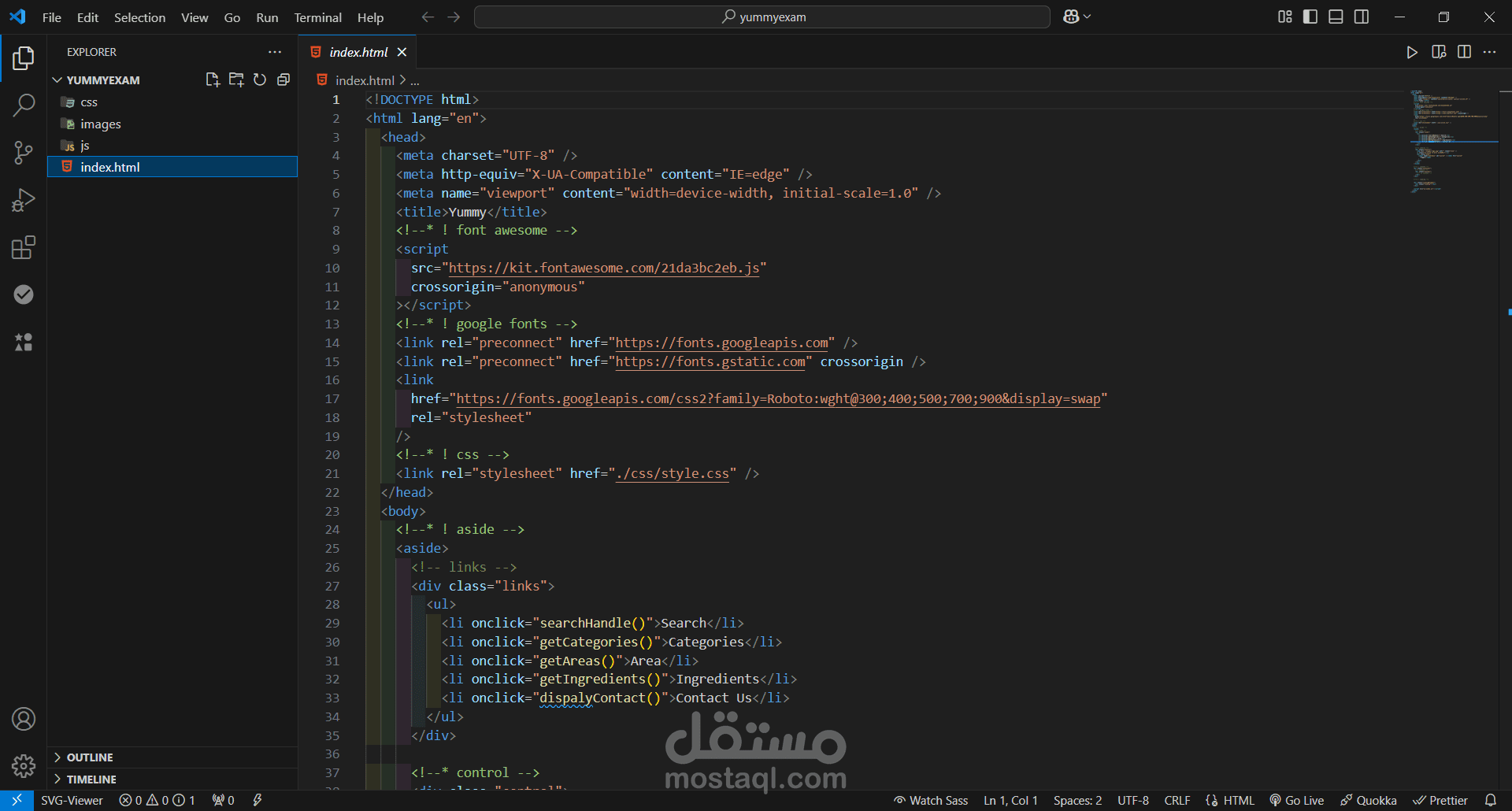Open the Selection menu
1512x811 pixels.
coord(139,17)
